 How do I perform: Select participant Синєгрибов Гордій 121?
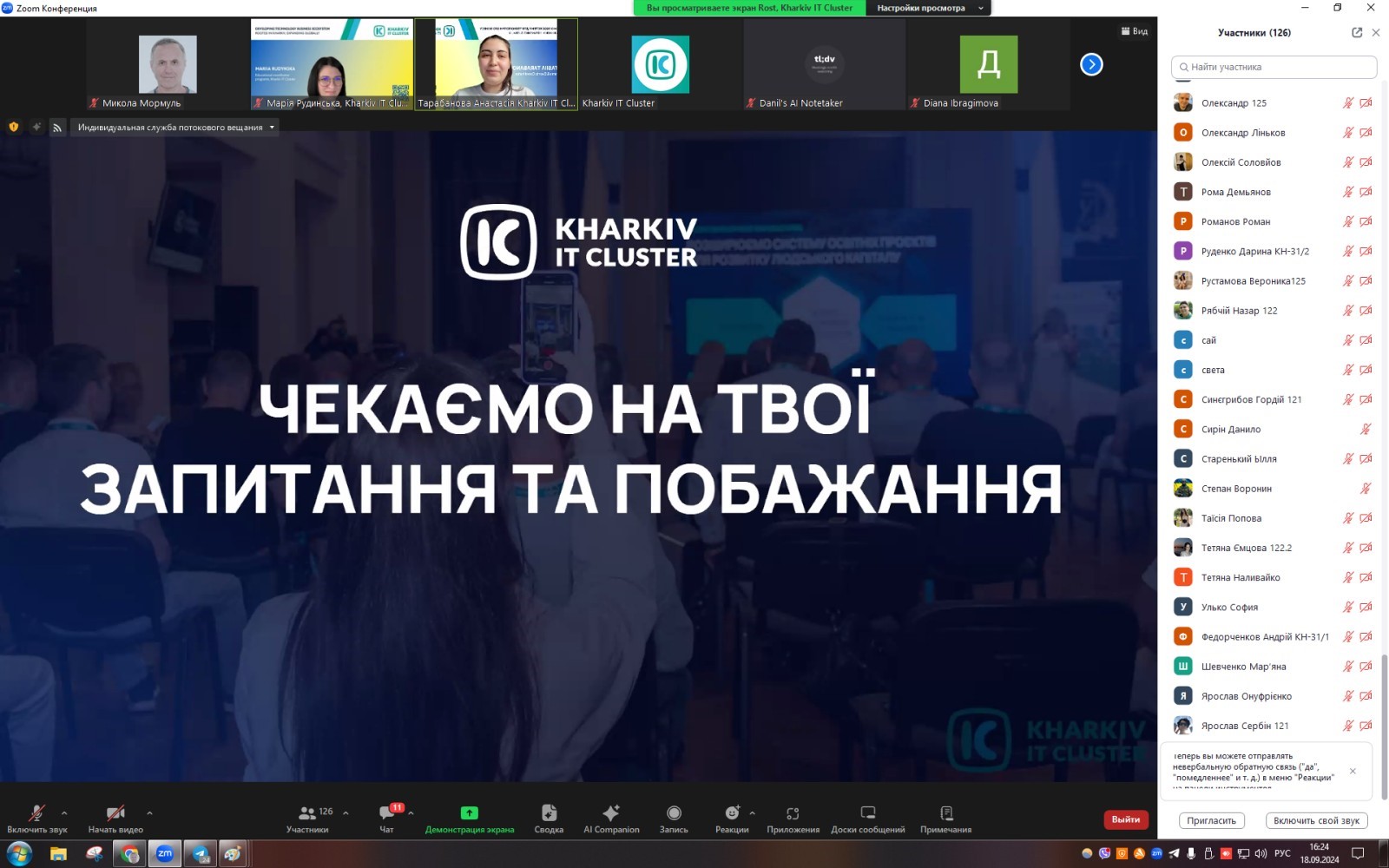pyautogui.click(x=1274, y=399)
